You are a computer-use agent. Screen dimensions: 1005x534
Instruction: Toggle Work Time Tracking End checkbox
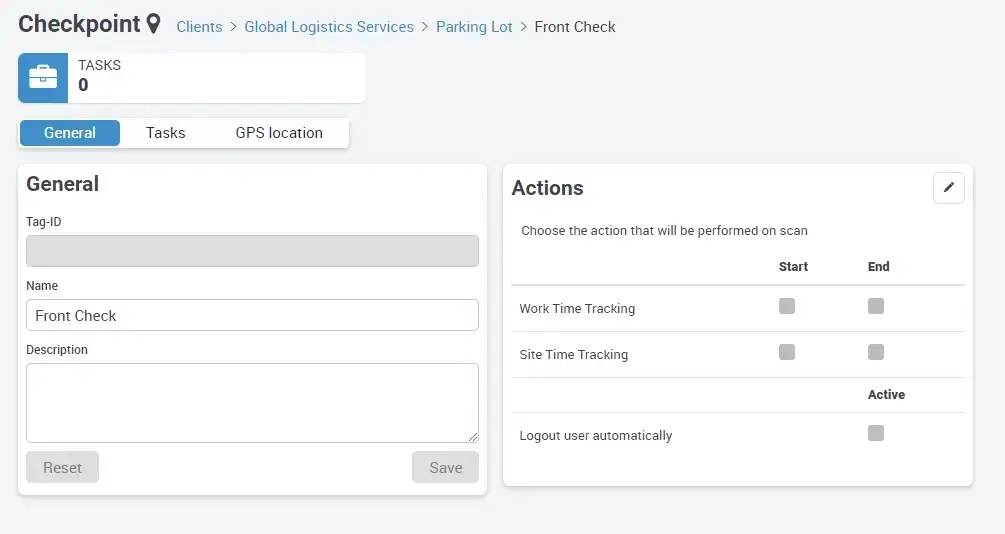pos(876,306)
